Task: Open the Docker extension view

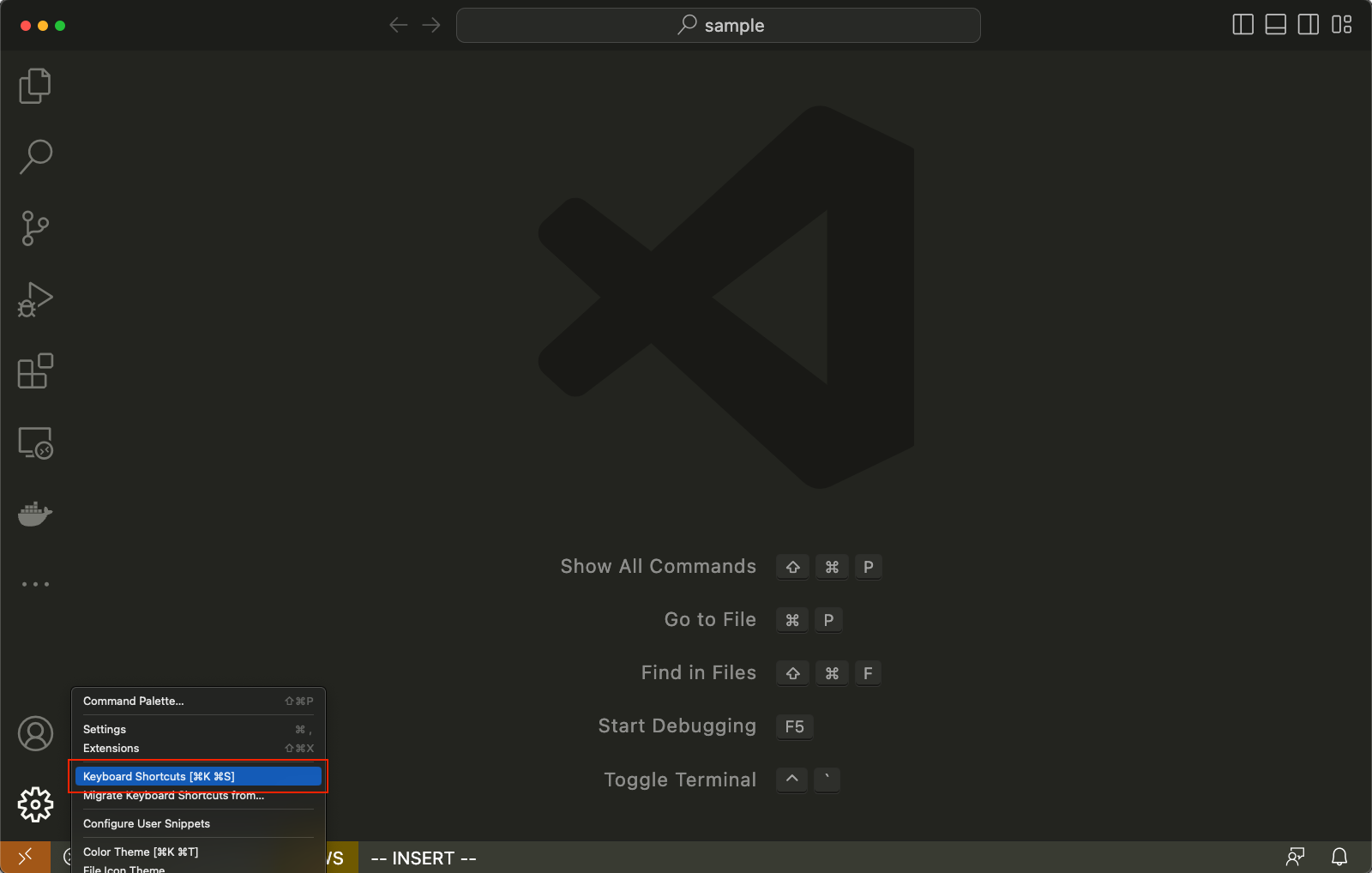Action: [34, 514]
